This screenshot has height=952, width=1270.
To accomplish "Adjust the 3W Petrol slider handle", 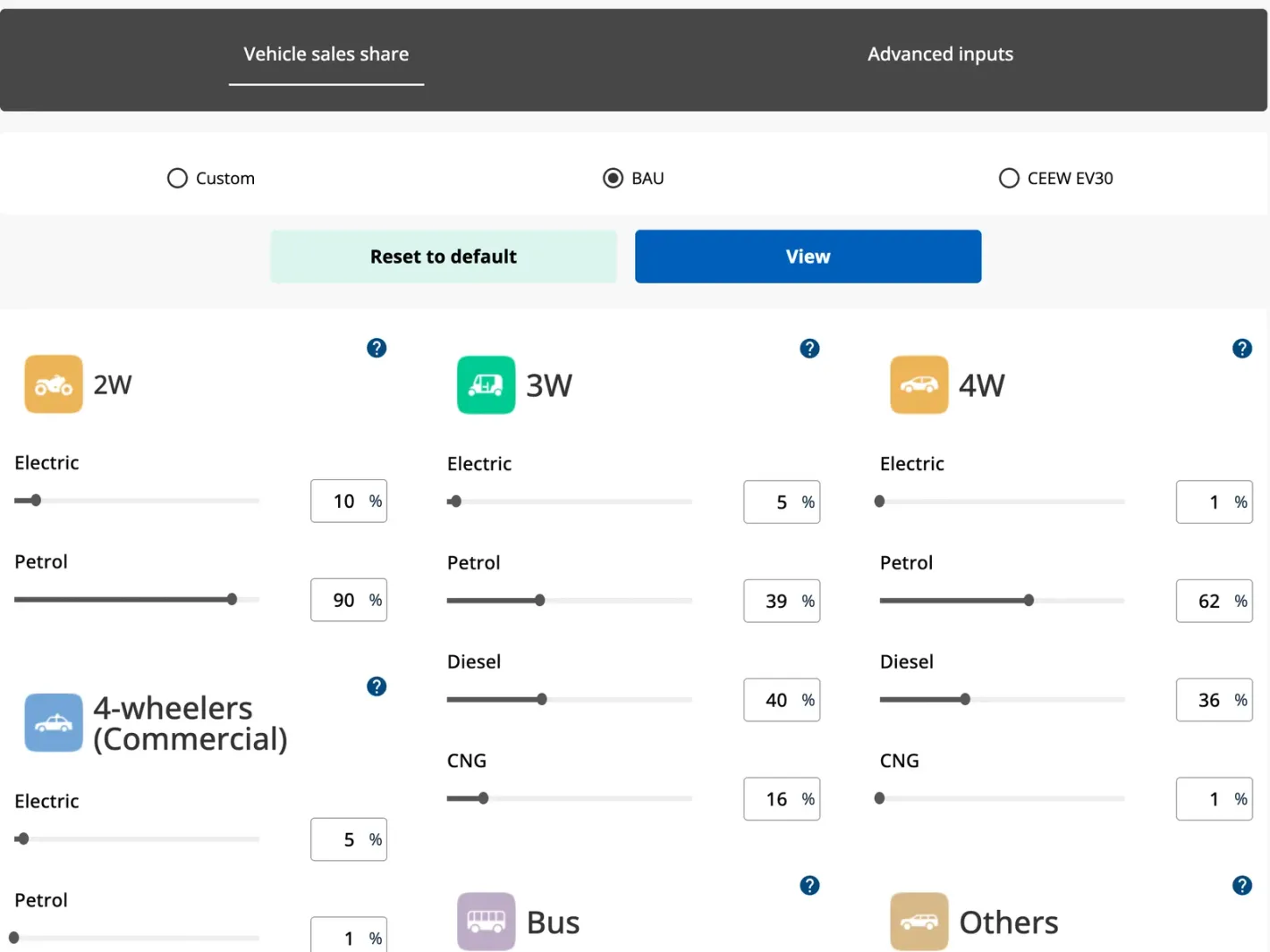I will coord(539,601).
